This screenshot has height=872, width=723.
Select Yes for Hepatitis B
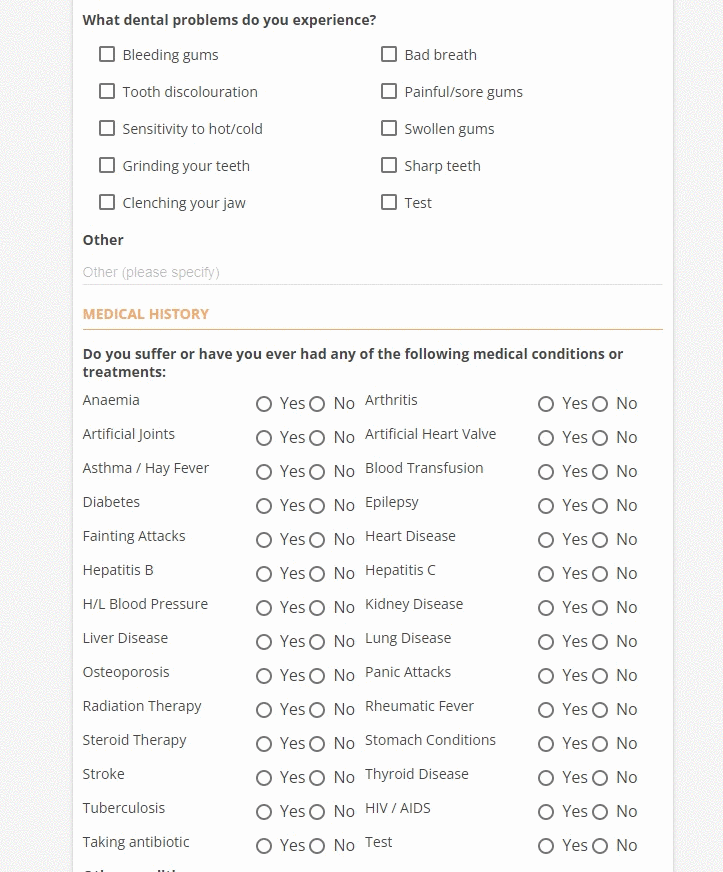click(264, 574)
